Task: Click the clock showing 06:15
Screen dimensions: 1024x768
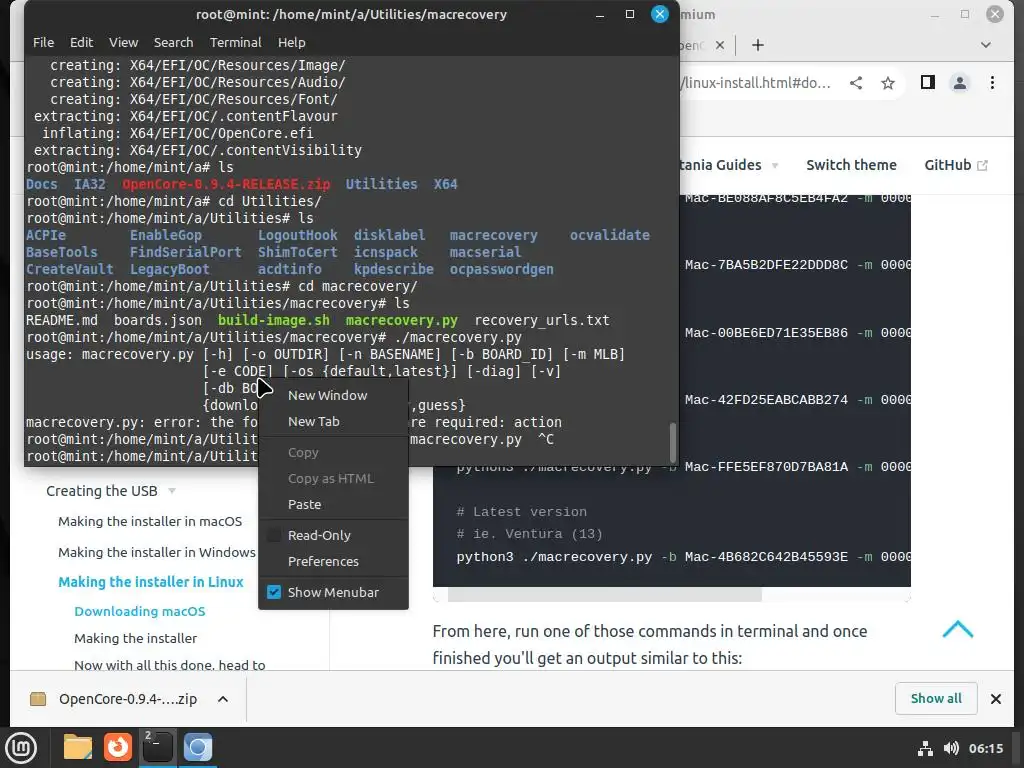Action: 985,748
